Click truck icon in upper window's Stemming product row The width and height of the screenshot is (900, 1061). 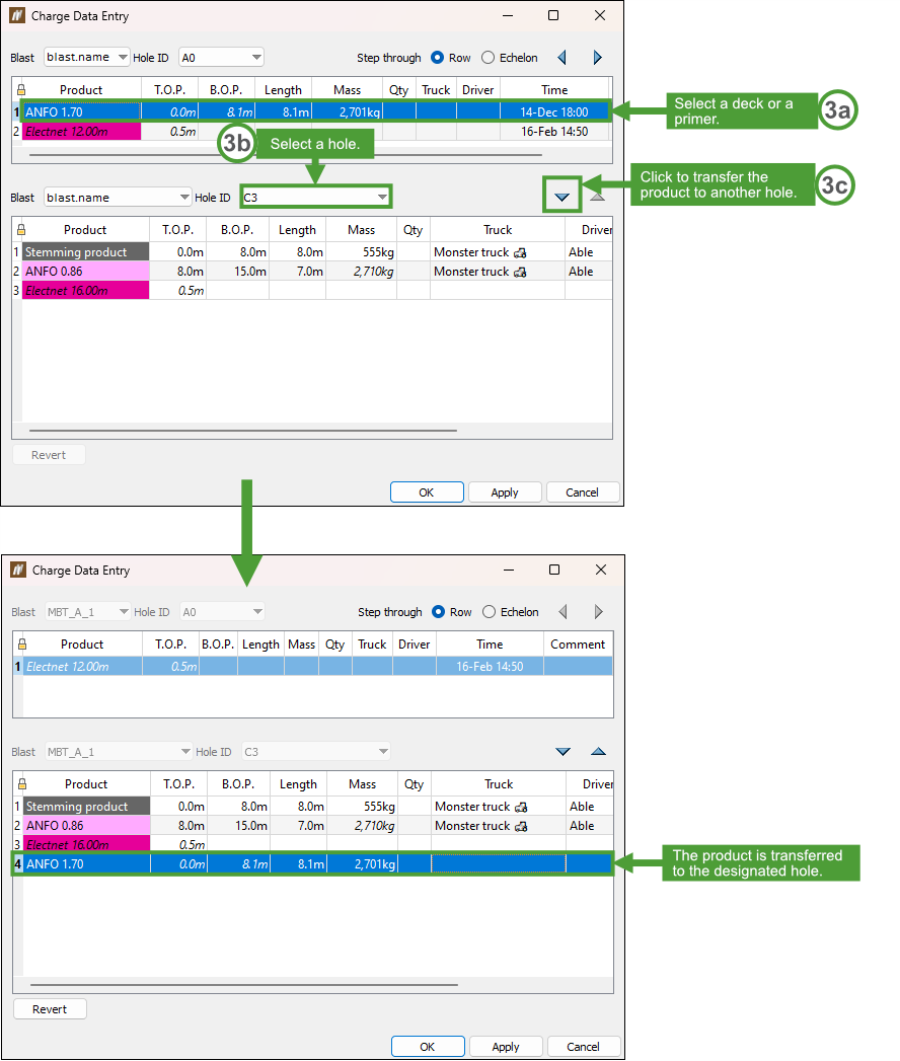coord(520,252)
